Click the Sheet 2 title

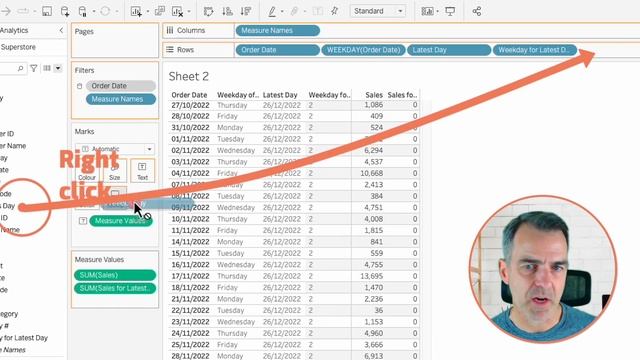(x=189, y=76)
